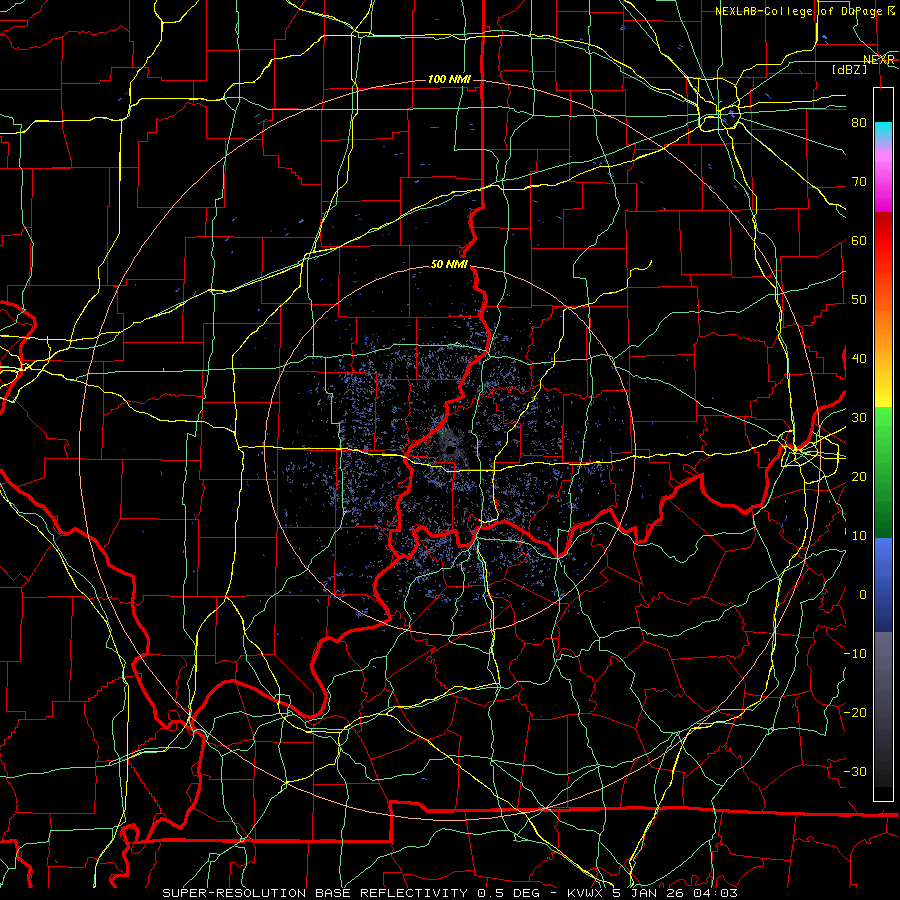Click the 10 dBZ scale label
The height and width of the screenshot is (900, 900).
859,536
